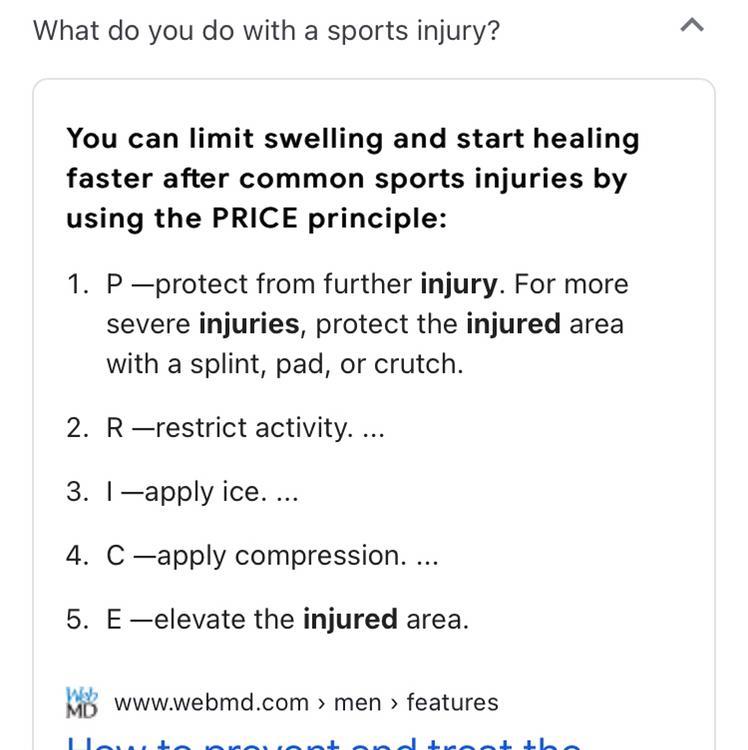The width and height of the screenshot is (748, 750).
Task: Collapse the answer with the up chevron
Action: coord(692,25)
